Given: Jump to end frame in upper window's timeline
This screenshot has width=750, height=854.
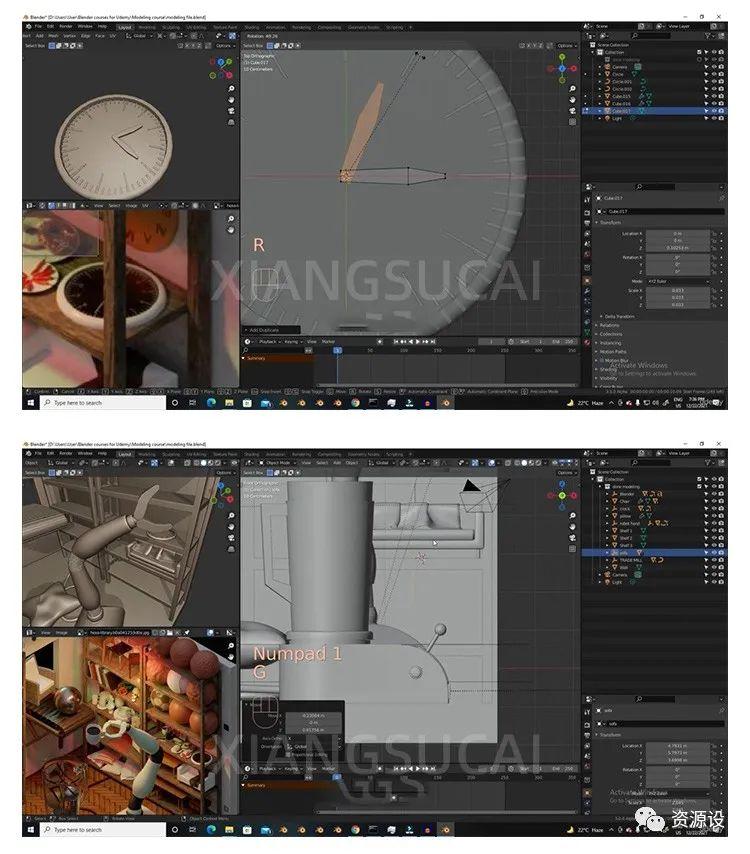Looking at the screenshot, I should pos(433,341).
